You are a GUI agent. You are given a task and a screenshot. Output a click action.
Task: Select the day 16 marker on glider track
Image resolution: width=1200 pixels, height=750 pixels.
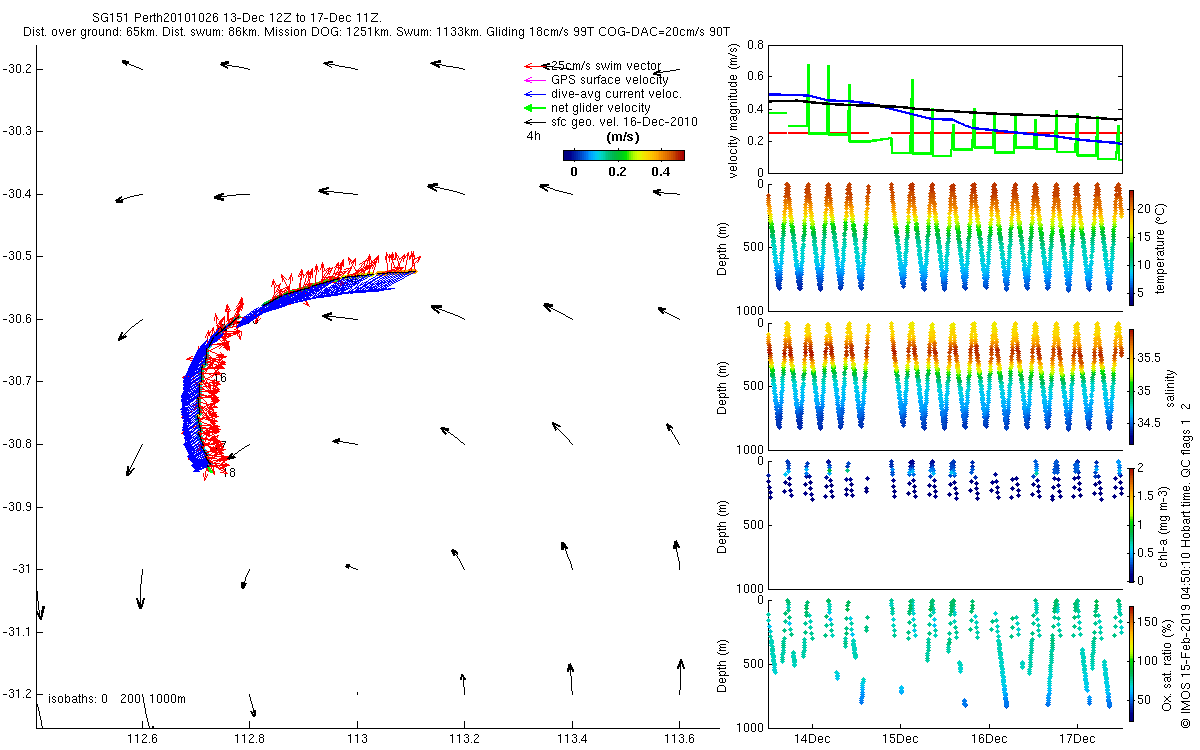(x=220, y=378)
